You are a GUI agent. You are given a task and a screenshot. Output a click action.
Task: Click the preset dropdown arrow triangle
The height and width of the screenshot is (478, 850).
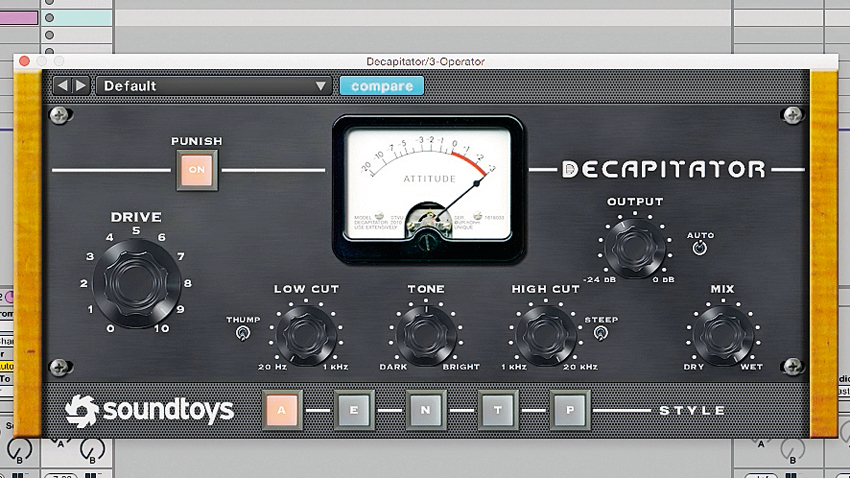(320, 86)
